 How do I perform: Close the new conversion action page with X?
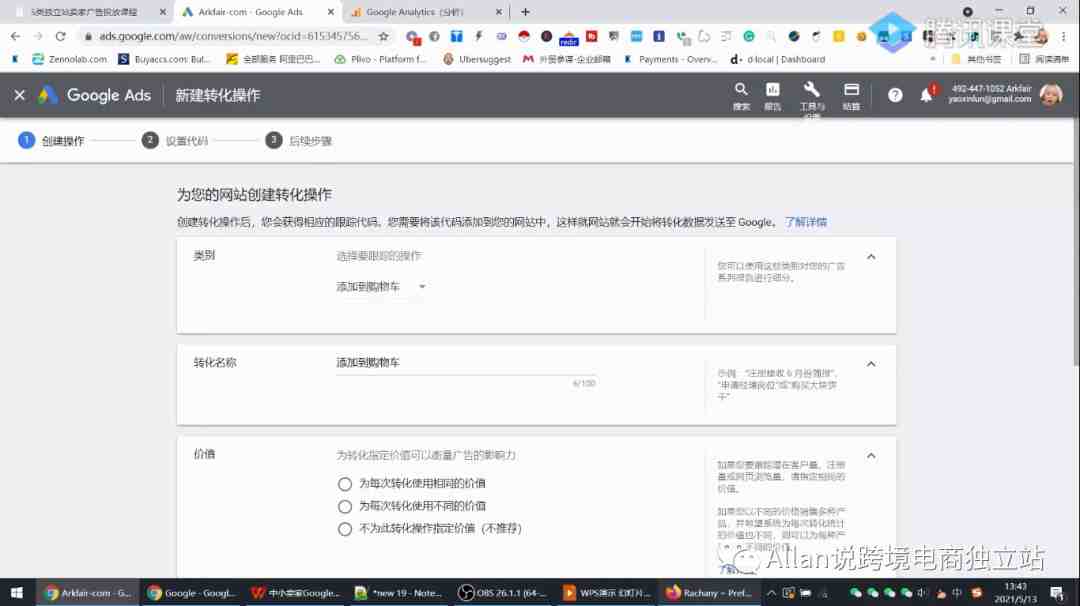coord(20,95)
